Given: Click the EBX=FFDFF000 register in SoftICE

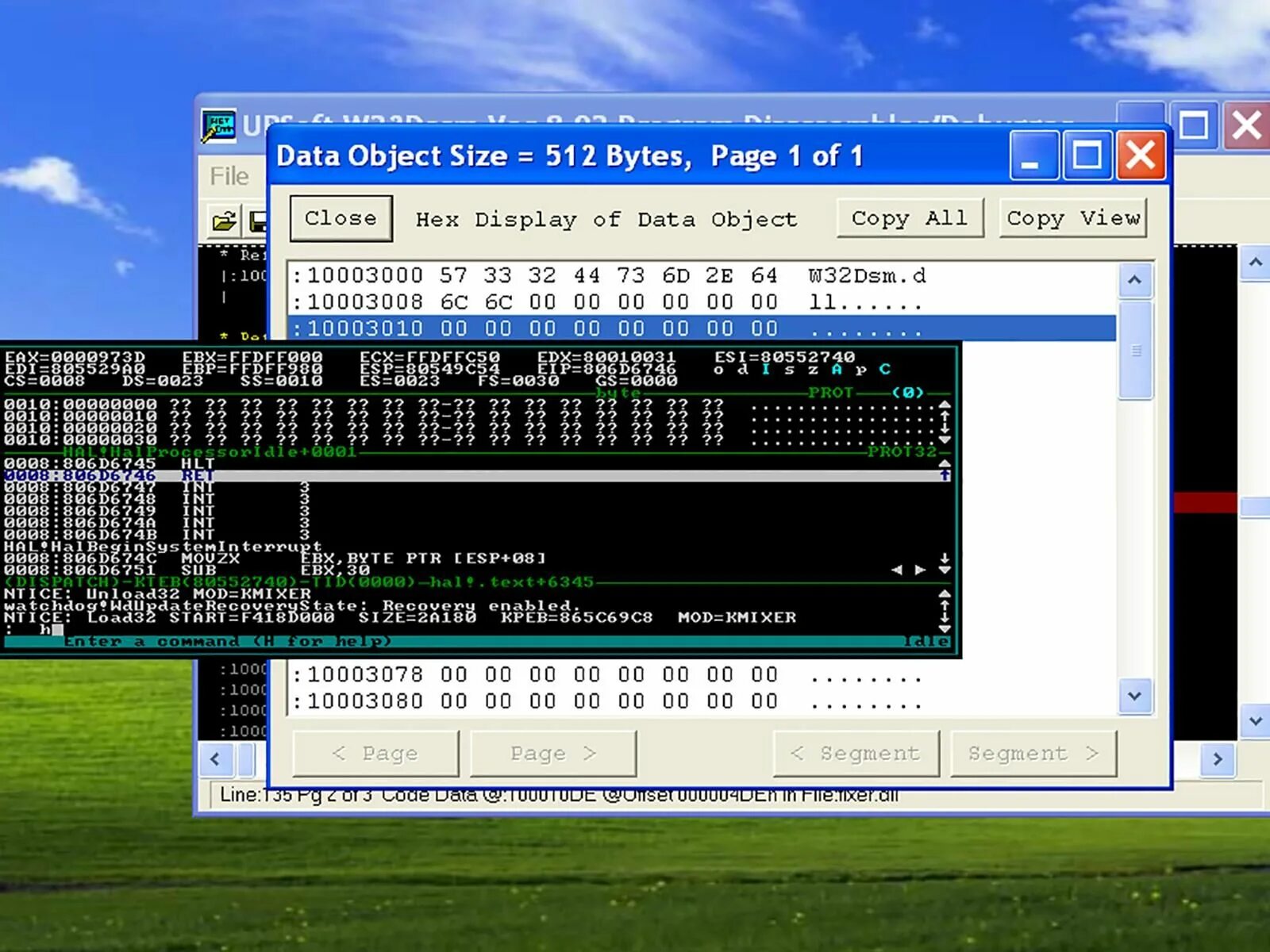Looking at the screenshot, I should click(252, 357).
